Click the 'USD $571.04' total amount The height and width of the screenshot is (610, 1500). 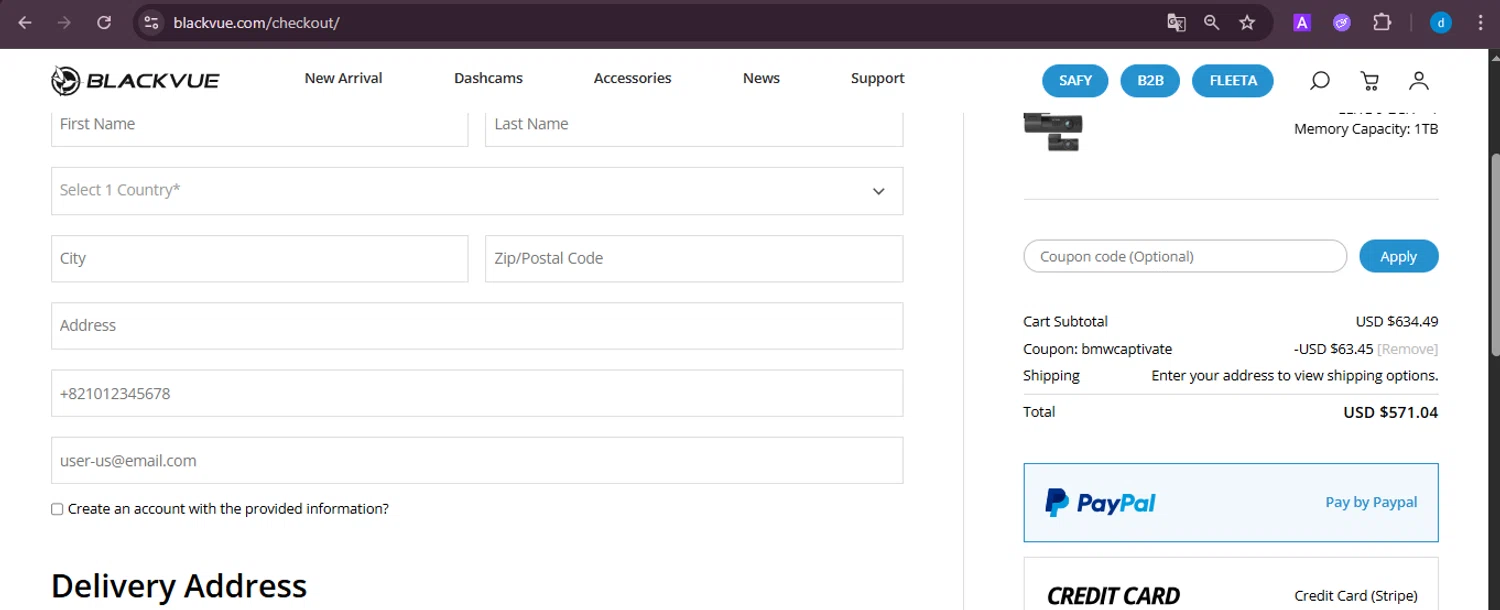(1390, 412)
